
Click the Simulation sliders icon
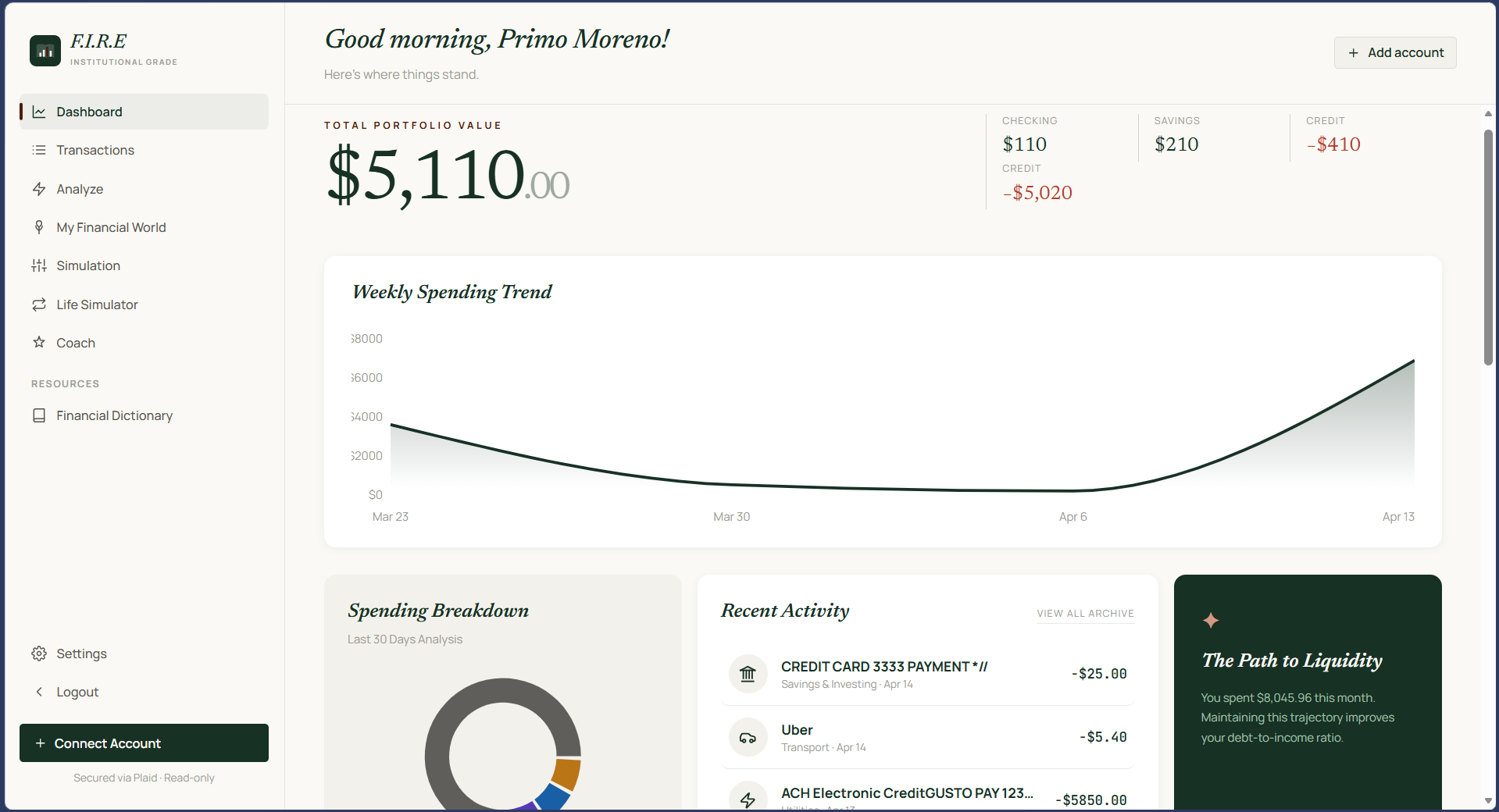pyautogui.click(x=39, y=265)
